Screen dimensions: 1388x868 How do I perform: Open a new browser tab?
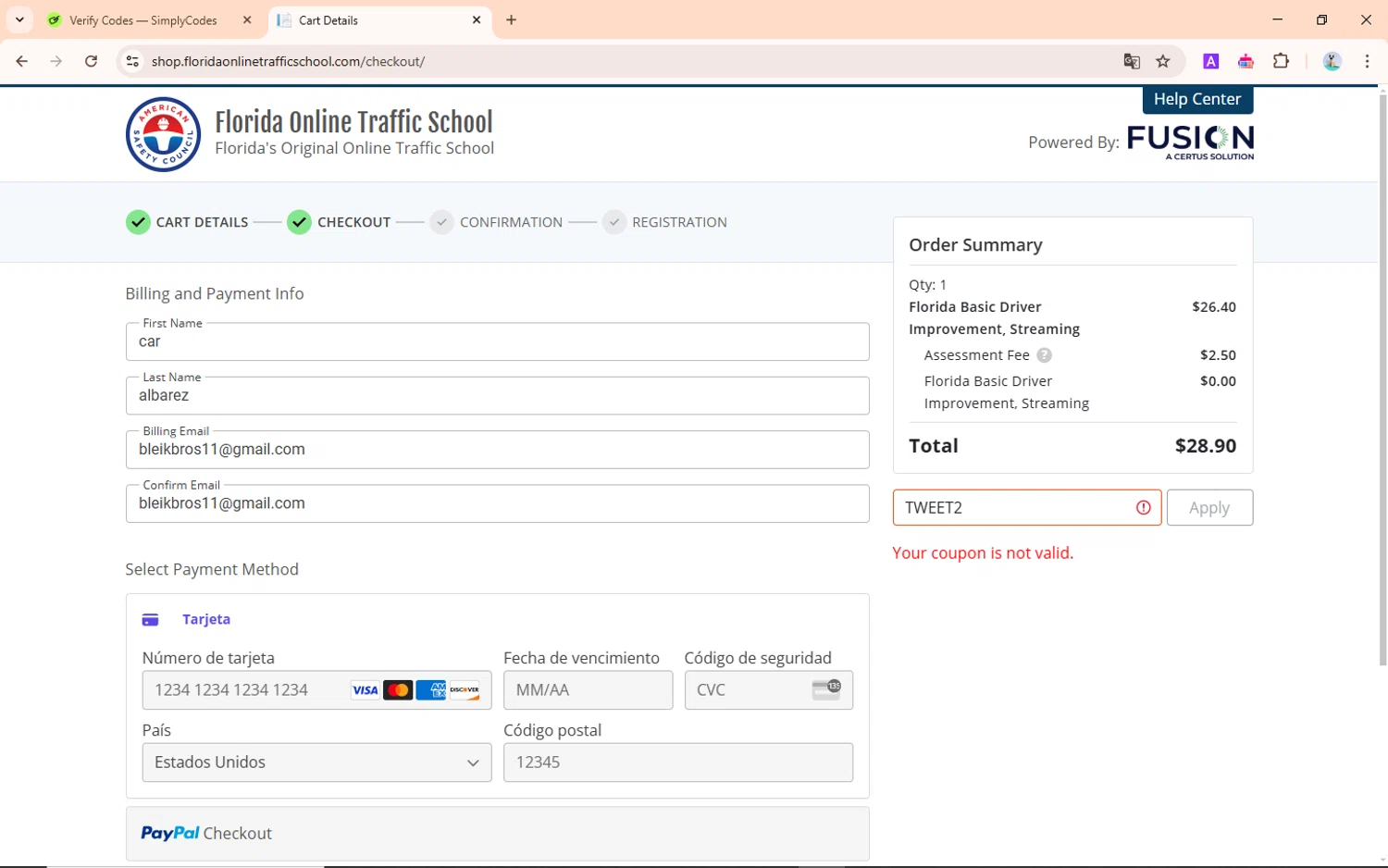[x=511, y=19]
